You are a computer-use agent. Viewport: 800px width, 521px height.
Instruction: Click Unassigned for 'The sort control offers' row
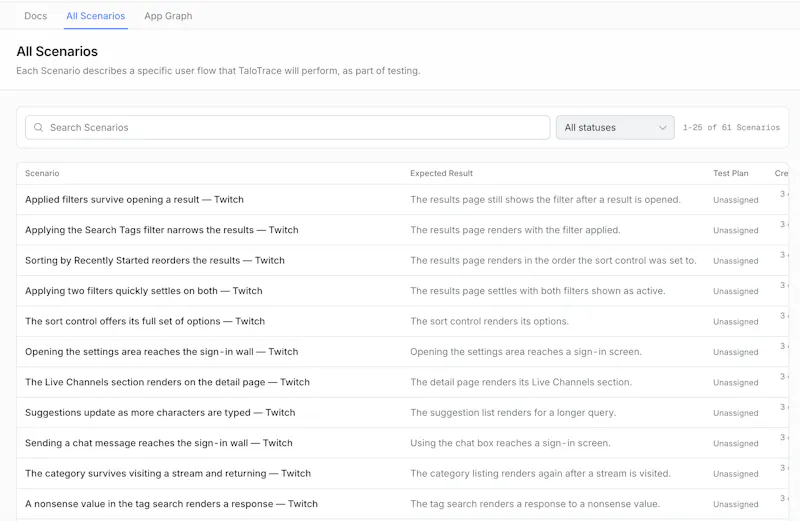pos(736,322)
